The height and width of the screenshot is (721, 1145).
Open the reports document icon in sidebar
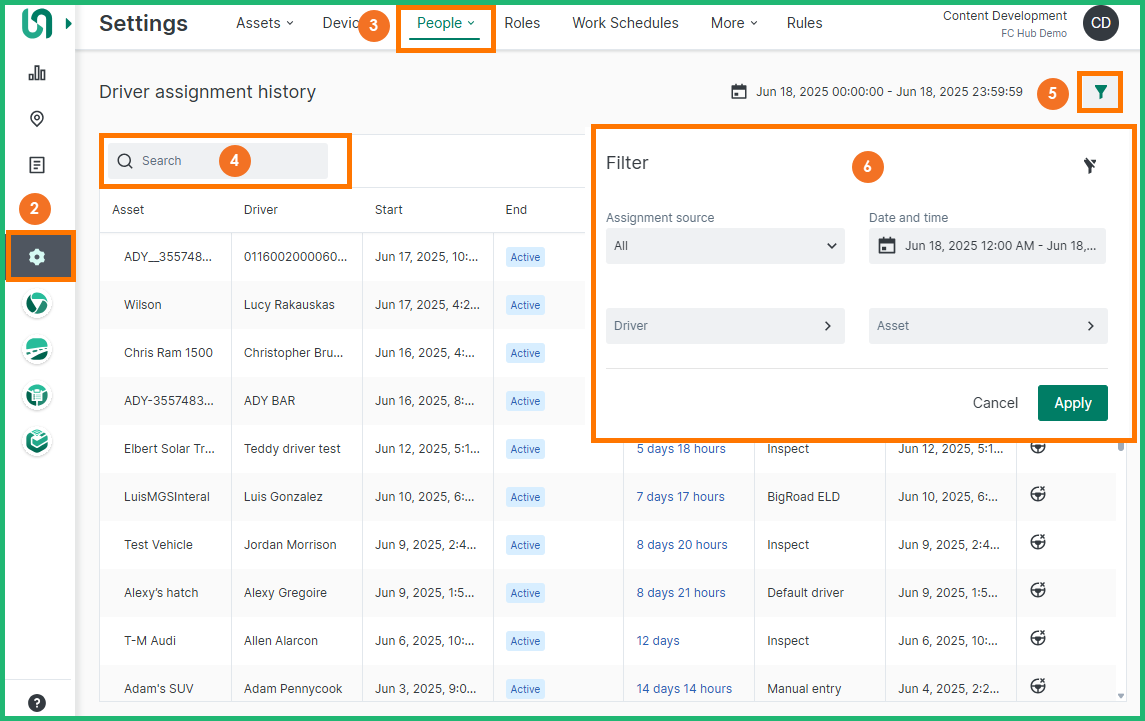click(37, 165)
